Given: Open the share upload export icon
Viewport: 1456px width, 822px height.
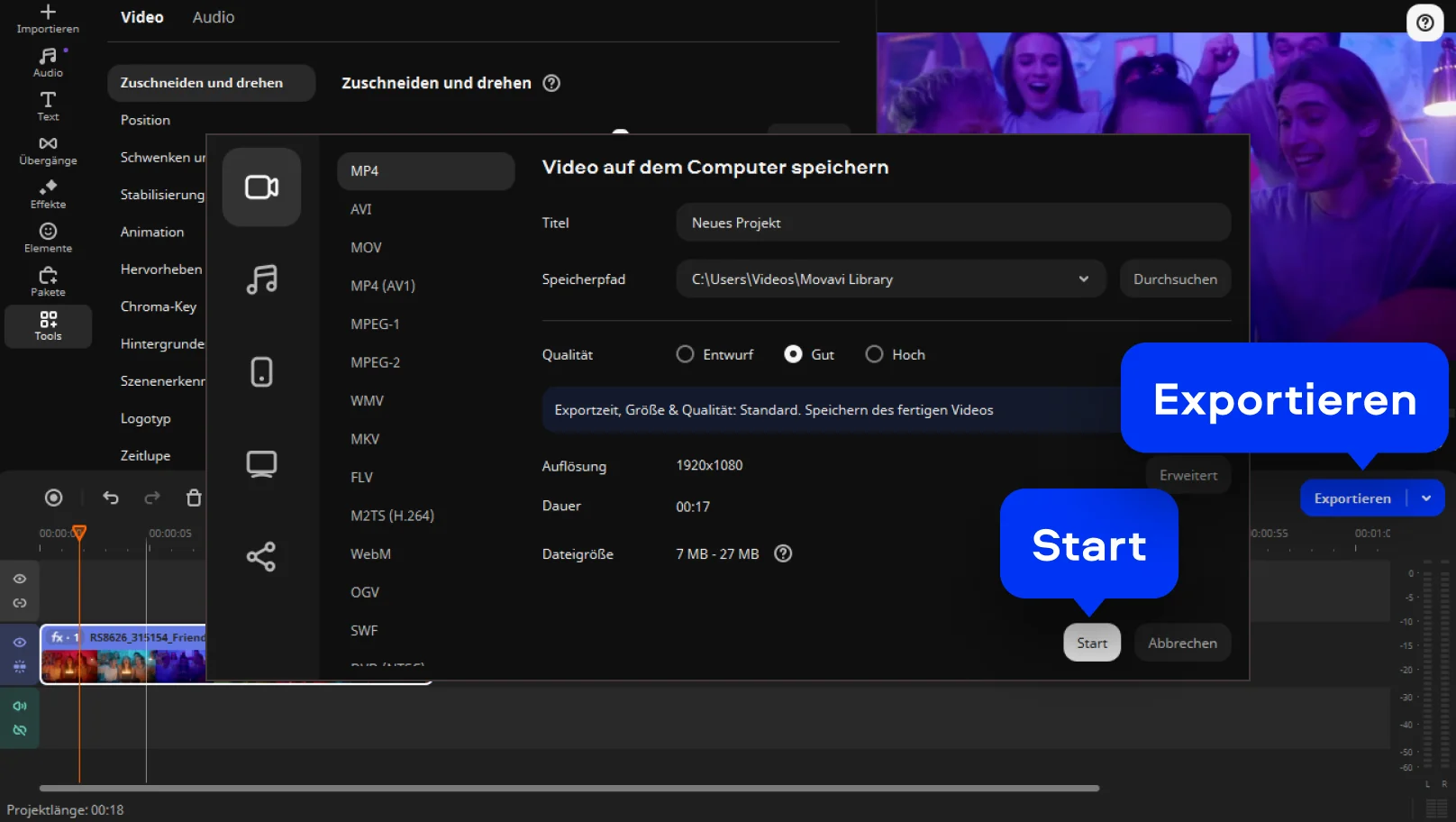Looking at the screenshot, I should point(261,557).
